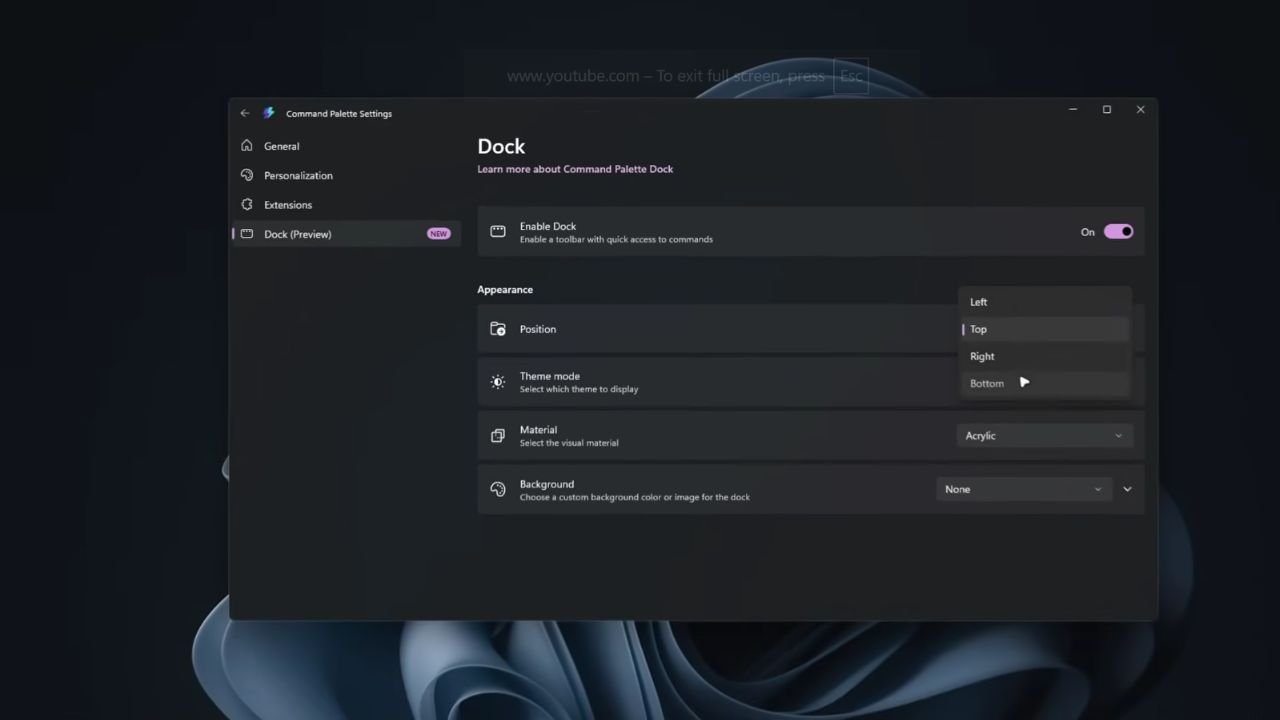
Task: Open the Learn more about Command Palette Dock link
Action: (x=575, y=168)
